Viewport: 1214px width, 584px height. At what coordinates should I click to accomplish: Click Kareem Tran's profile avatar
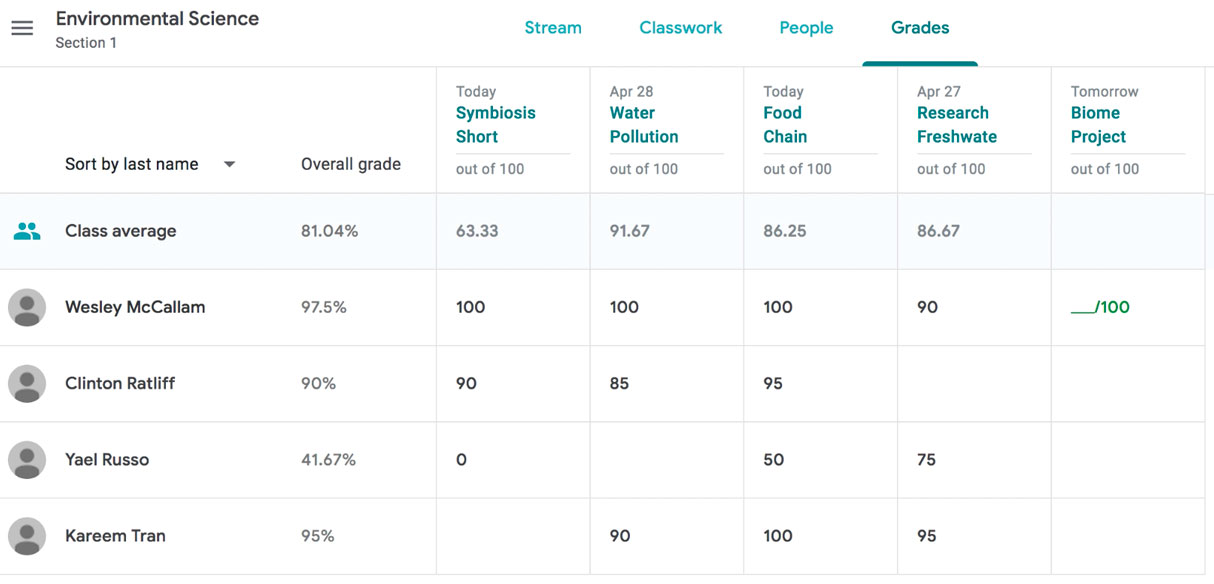tap(27, 536)
